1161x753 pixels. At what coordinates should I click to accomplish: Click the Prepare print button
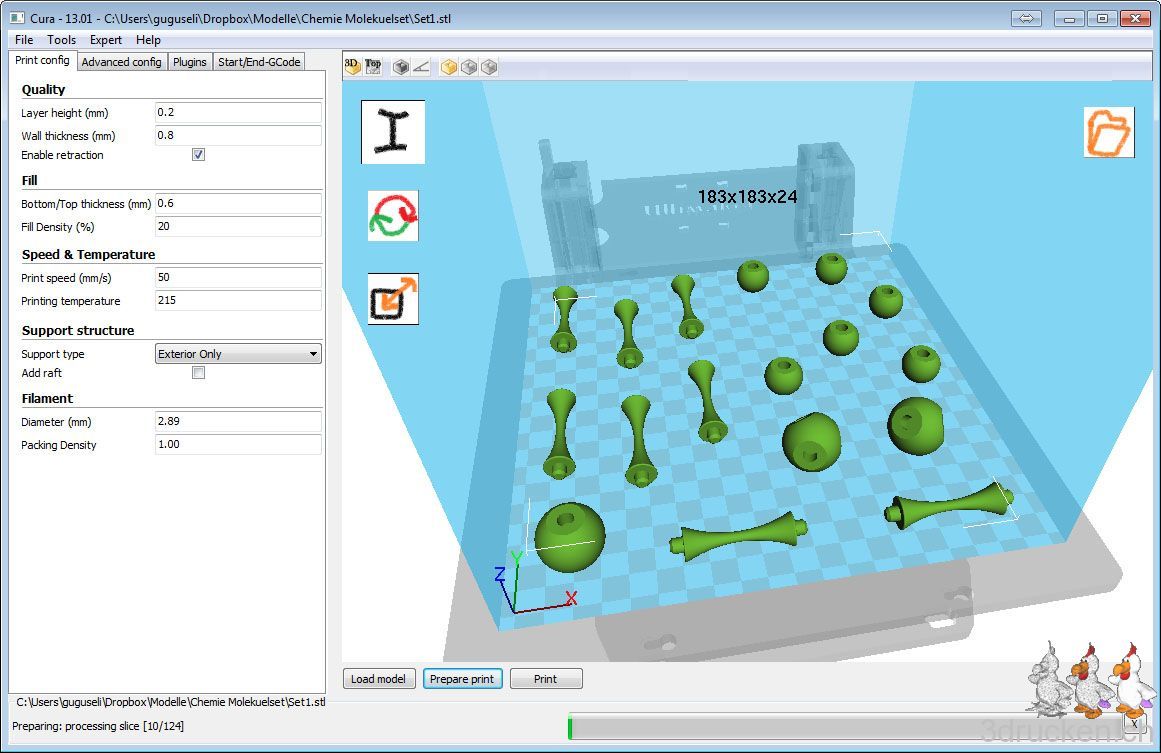[x=462, y=679]
